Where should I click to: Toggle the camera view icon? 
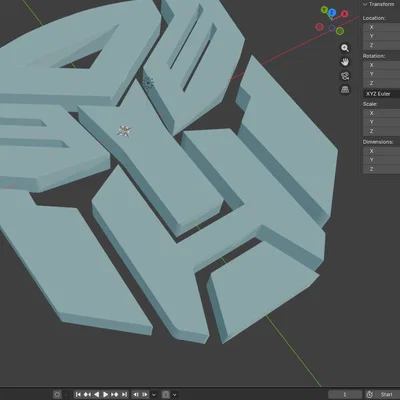click(x=345, y=76)
